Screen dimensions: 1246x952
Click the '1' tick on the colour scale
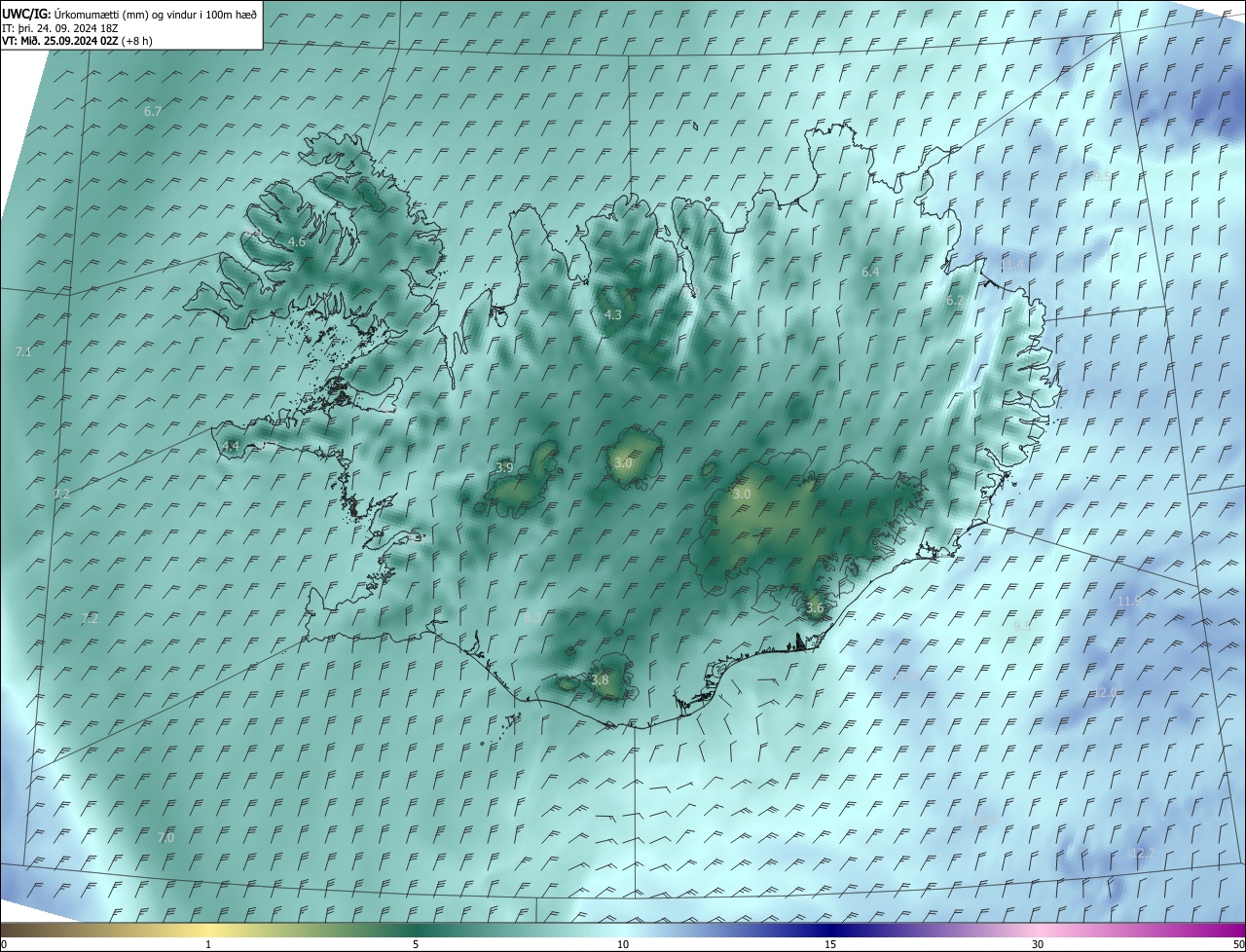[208, 944]
